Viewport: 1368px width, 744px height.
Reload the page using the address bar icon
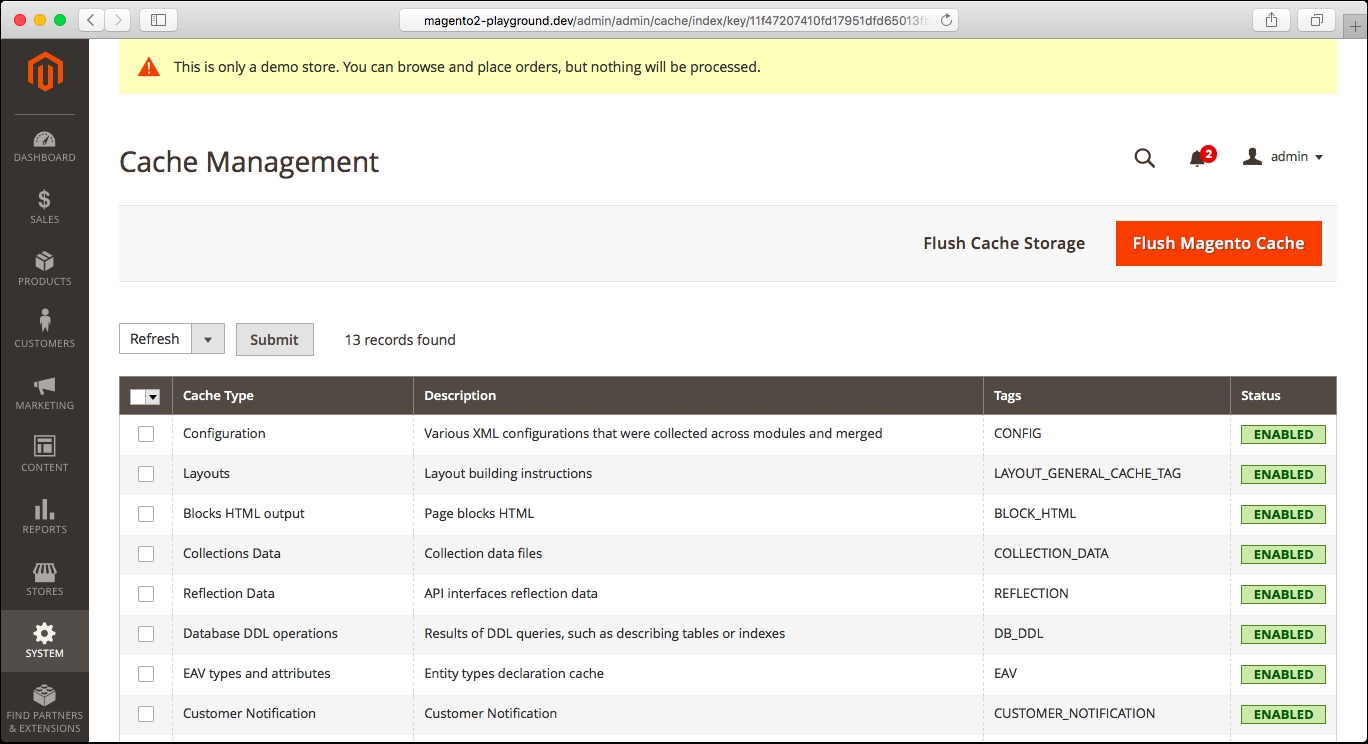[x=946, y=20]
